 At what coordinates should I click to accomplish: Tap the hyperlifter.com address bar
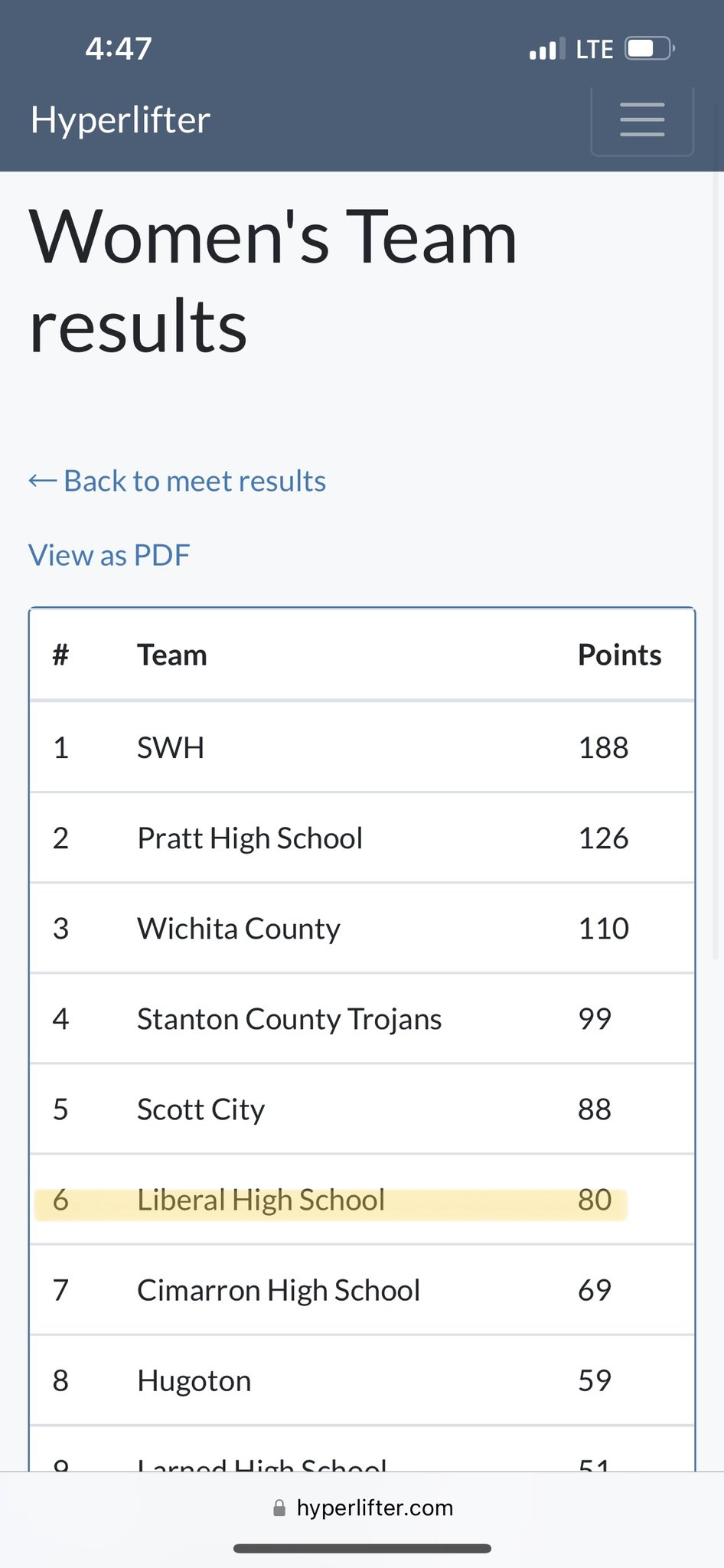pos(362,1508)
